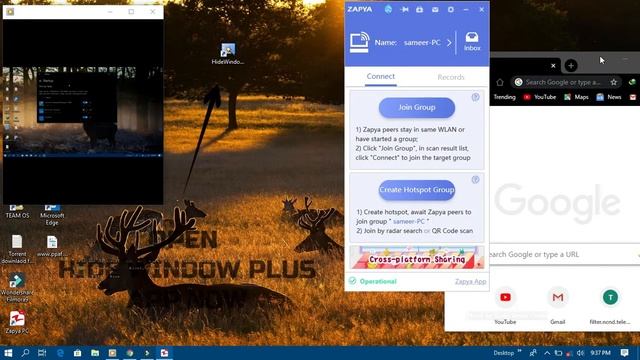Open the Microsoft Edge desktop shortcut
The height and width of the screenshot is (360, 640).
[52, 215]
